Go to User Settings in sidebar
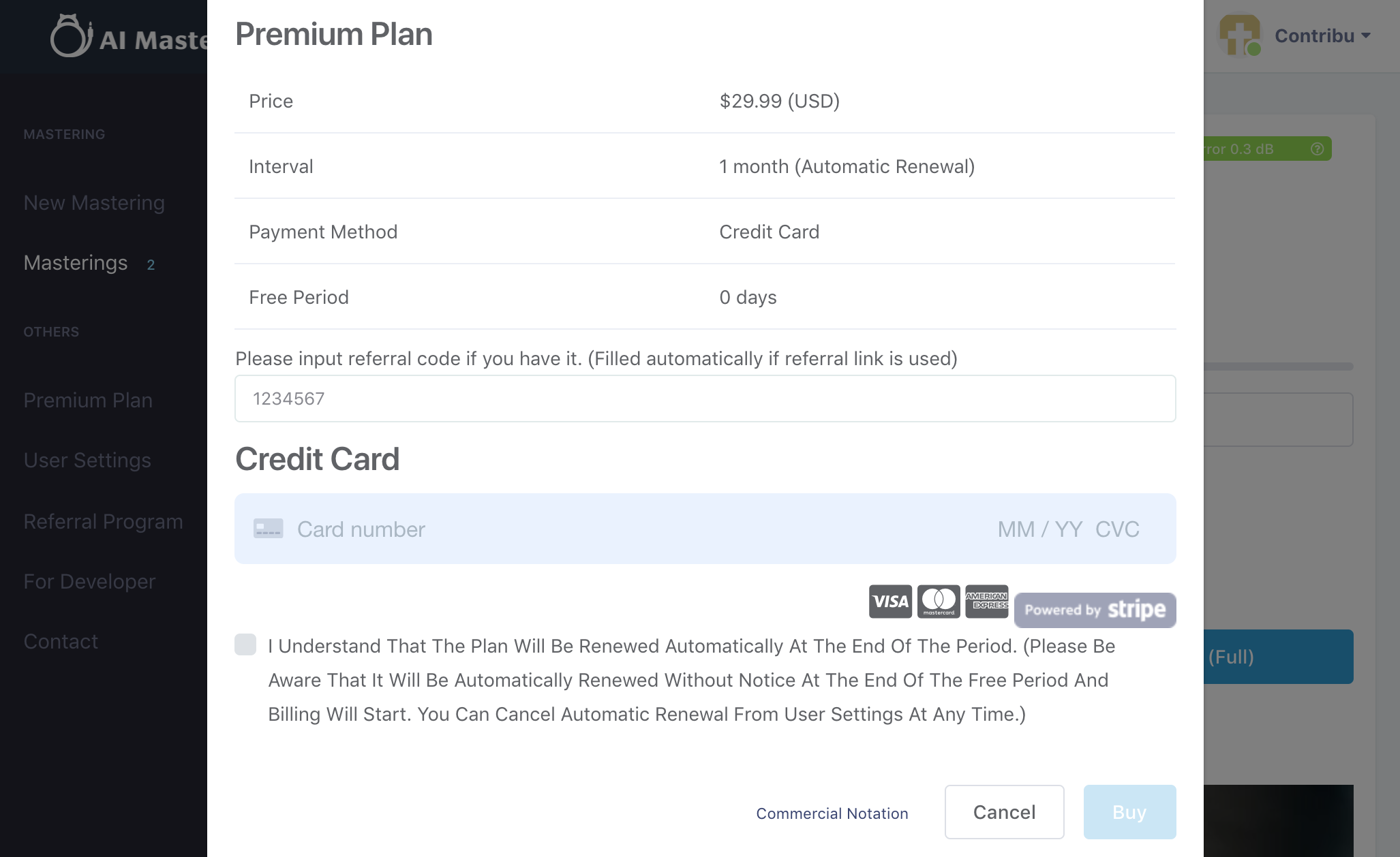The width and height of the screenshot is (1400, 857). pyautogui.click(x=87, y=461)
